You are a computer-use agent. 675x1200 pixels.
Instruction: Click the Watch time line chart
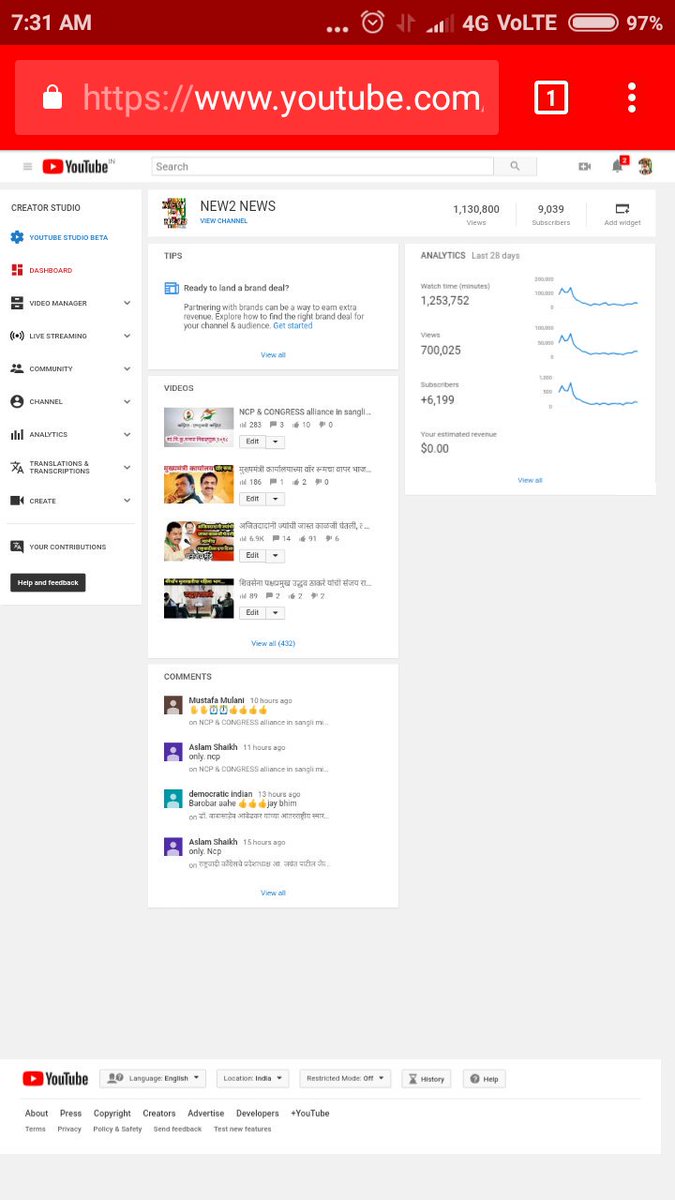(x=597, y=295)
